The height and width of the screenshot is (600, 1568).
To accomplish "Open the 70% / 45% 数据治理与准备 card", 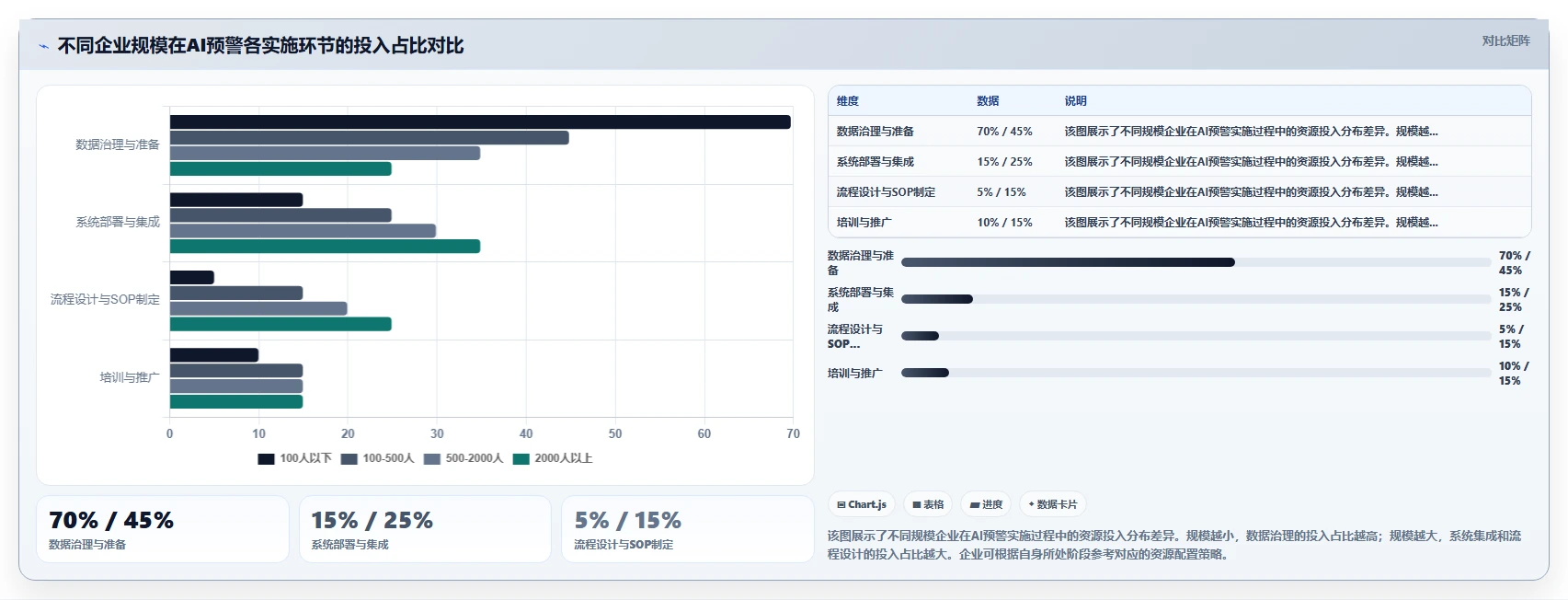I will click(x=163, y=529).
